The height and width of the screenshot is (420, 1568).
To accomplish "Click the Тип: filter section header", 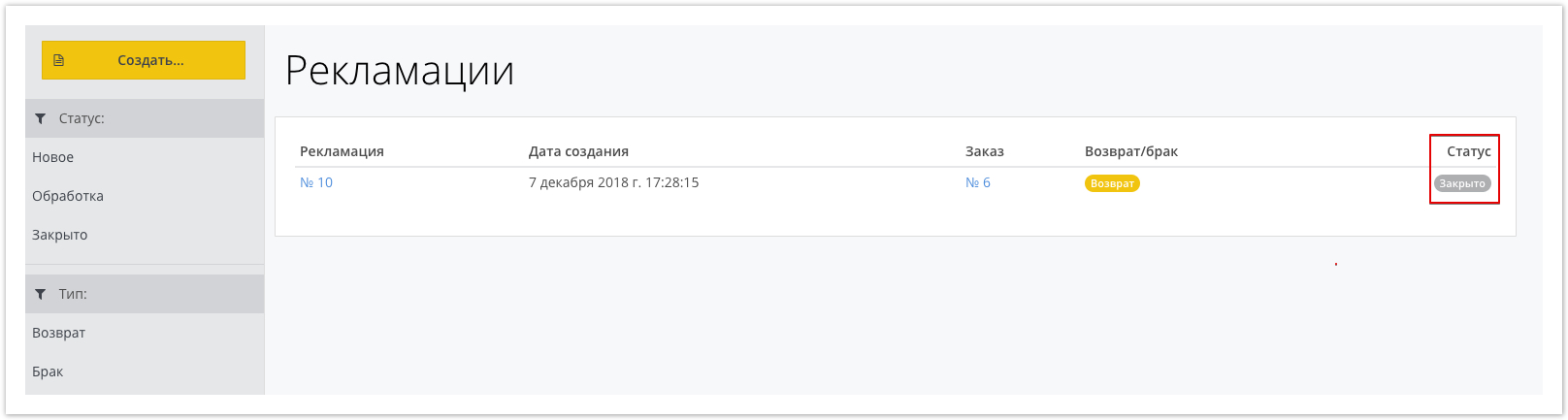I will tap(145, 294).
